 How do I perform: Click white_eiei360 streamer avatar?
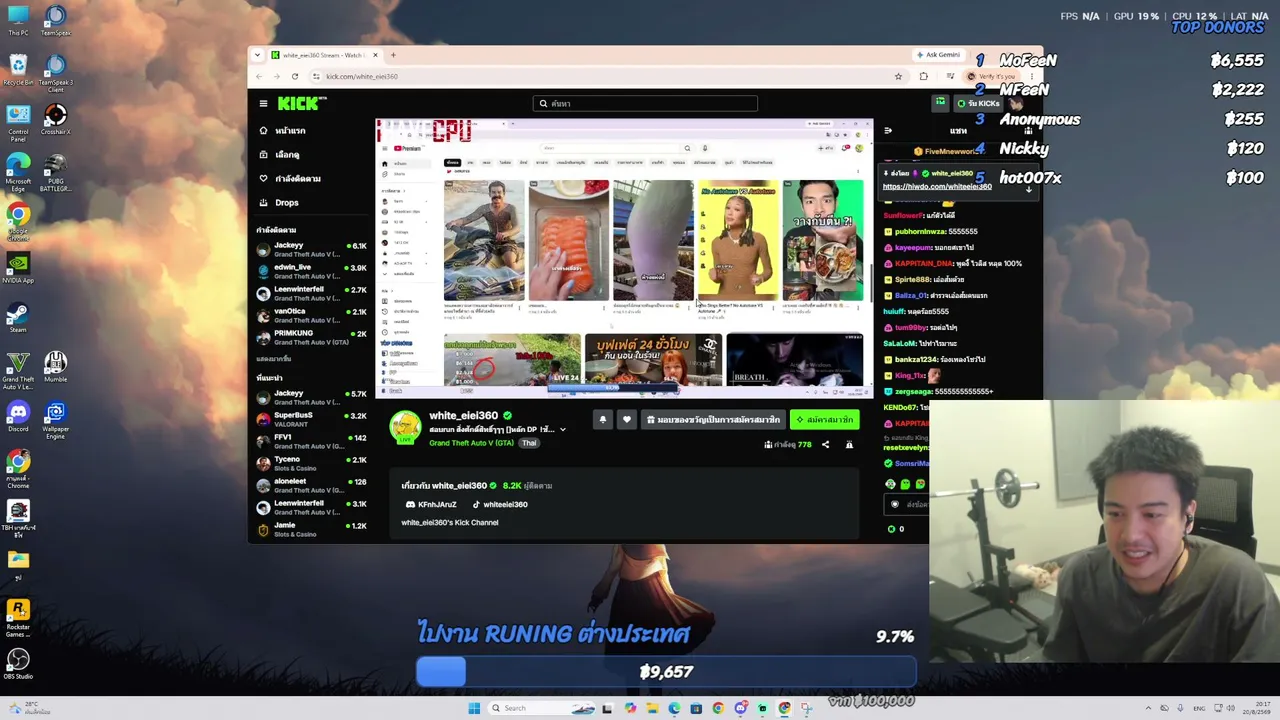click(x=405, y=427)
